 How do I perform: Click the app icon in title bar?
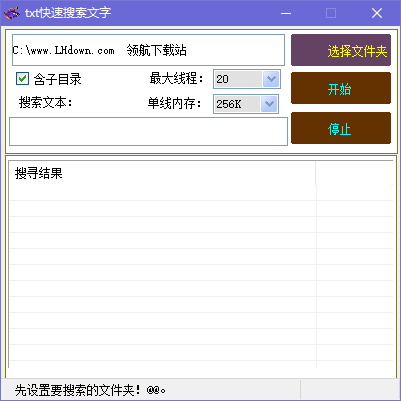12,13
